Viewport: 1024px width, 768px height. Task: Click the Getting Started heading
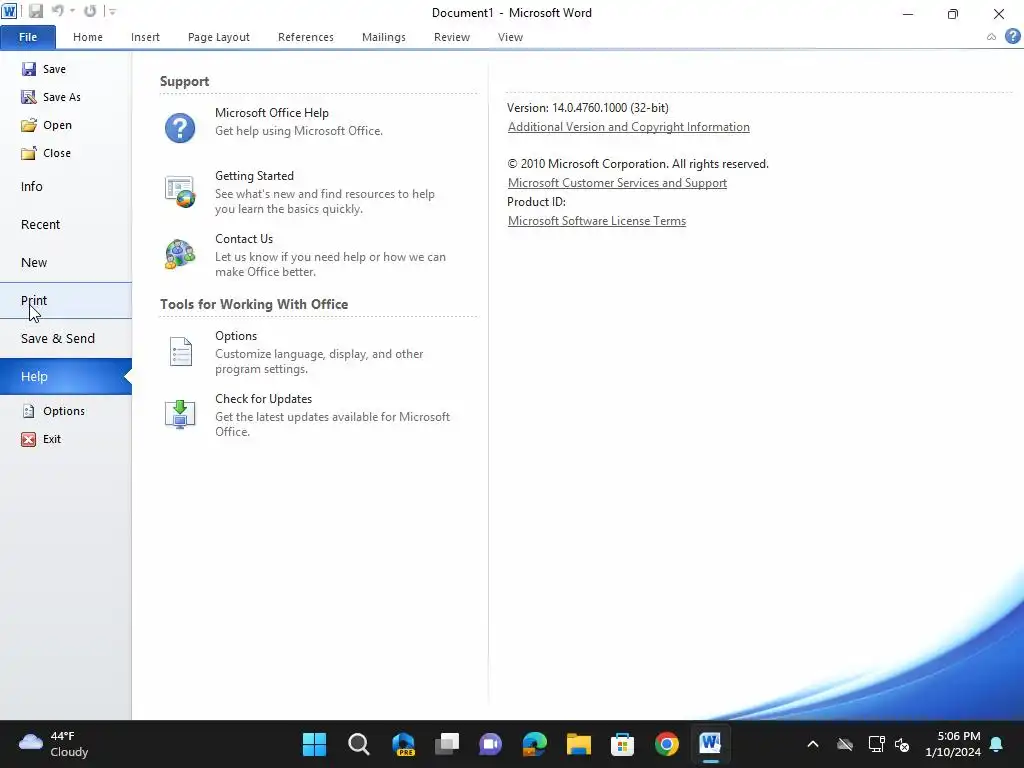pyautogui.click(x=254, y=176)
